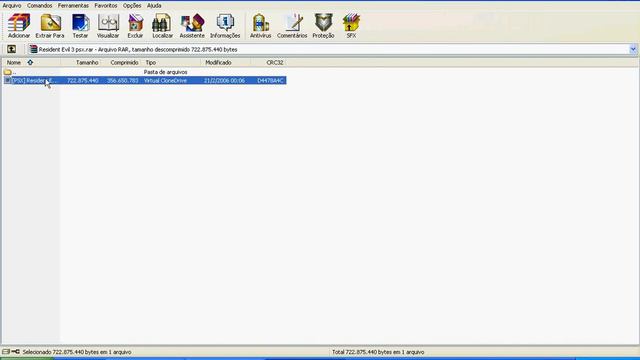Click the 722.875.440 size cell
The image size is (640, 360).
(x=82, y=80)
